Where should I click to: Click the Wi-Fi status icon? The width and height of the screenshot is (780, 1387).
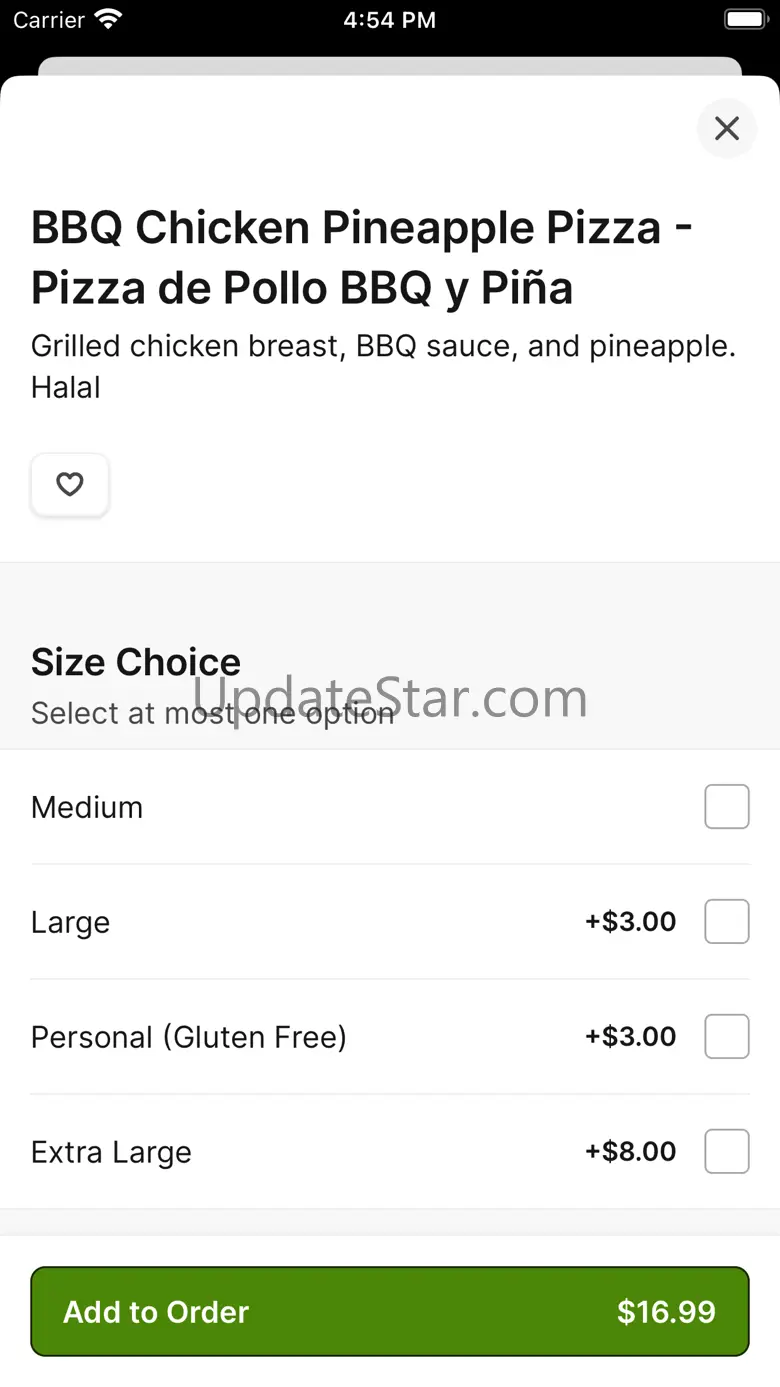(107, 20)
